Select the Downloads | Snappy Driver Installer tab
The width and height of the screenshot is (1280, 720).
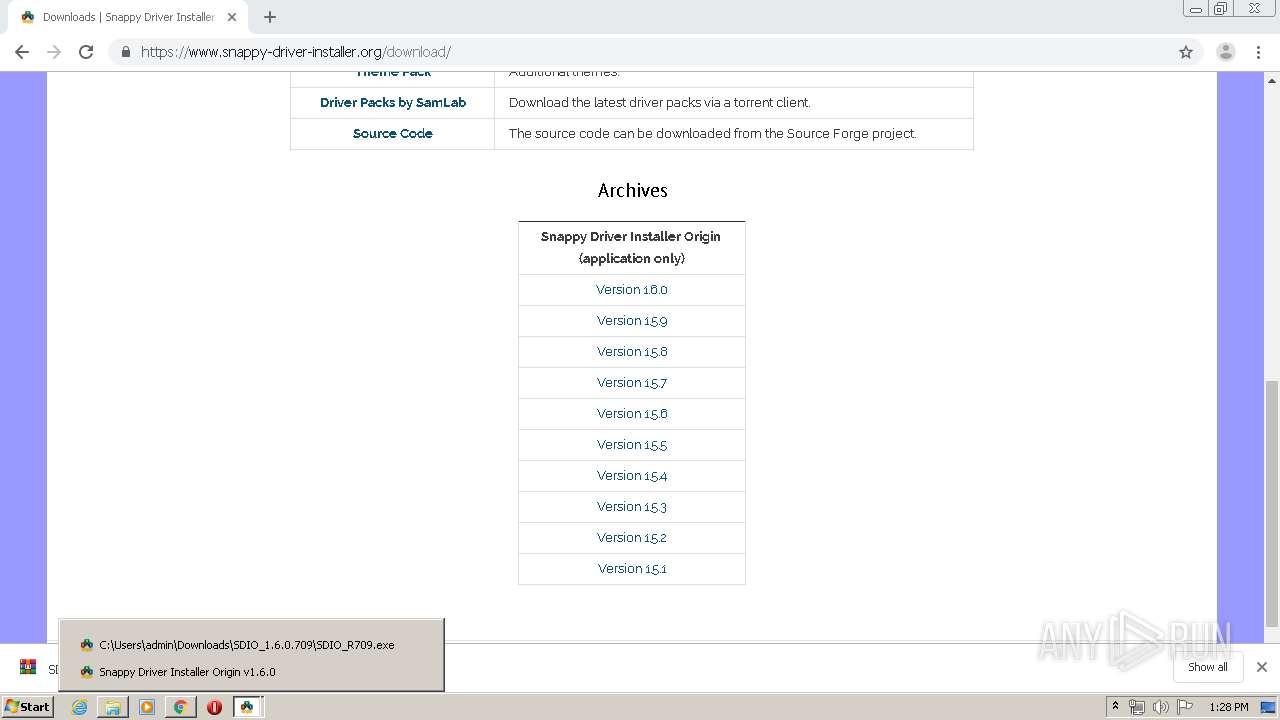pos(128,17)
